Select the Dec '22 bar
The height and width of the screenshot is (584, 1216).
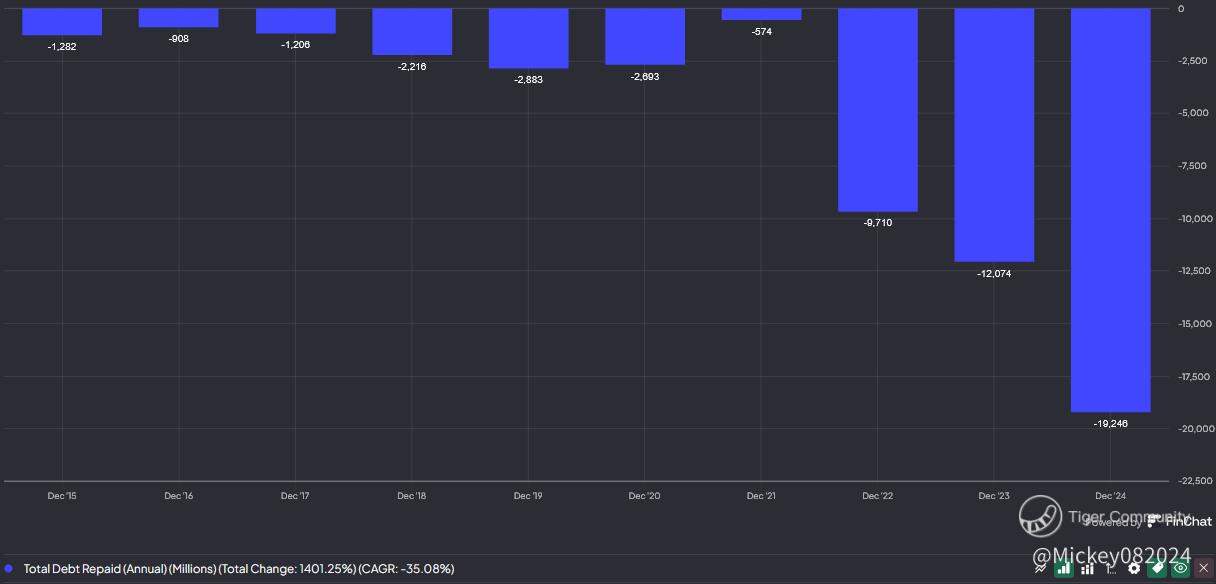pos(877,110)
